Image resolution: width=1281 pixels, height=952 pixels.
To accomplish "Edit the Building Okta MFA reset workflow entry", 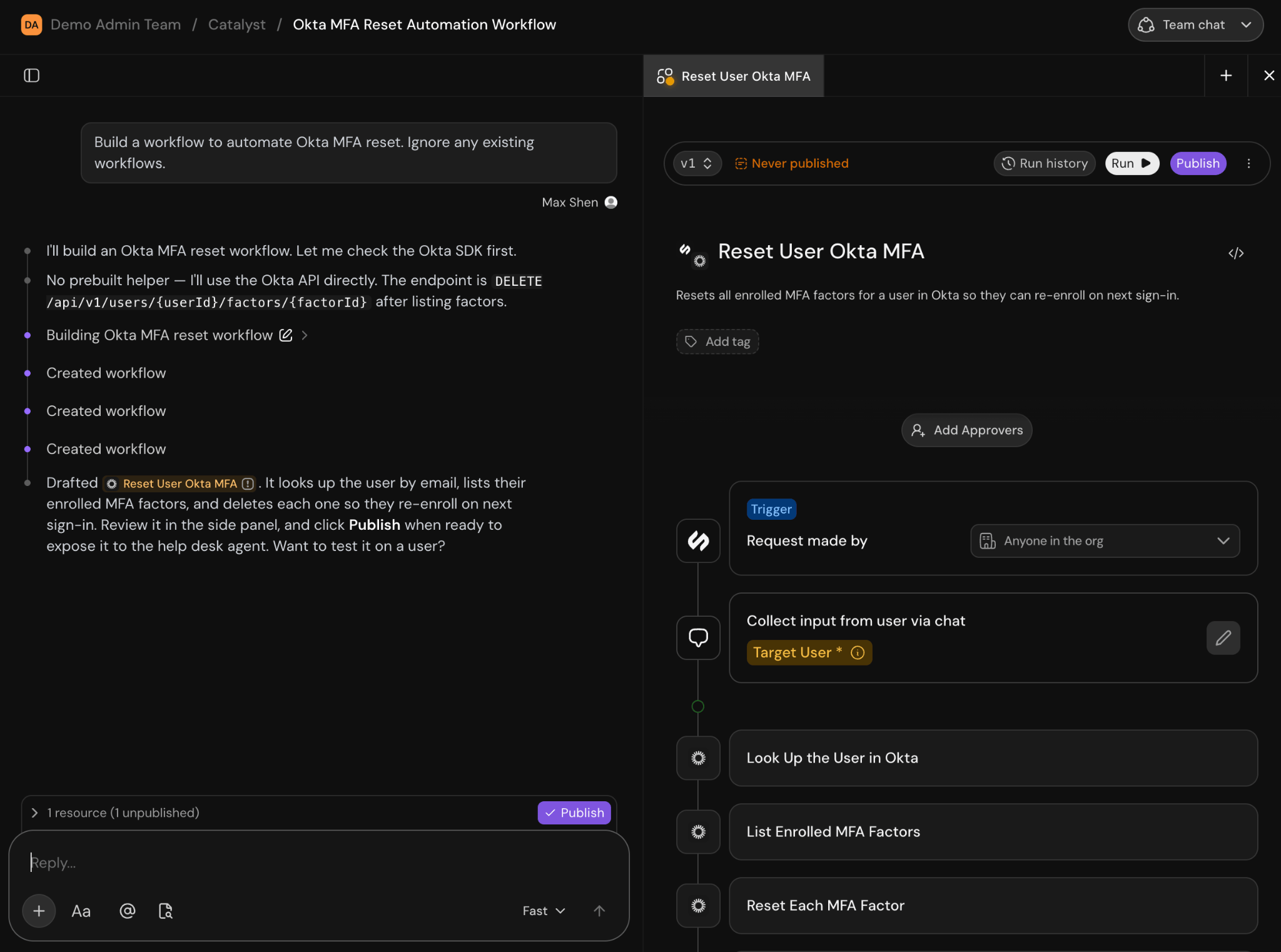I will [286, 335].
